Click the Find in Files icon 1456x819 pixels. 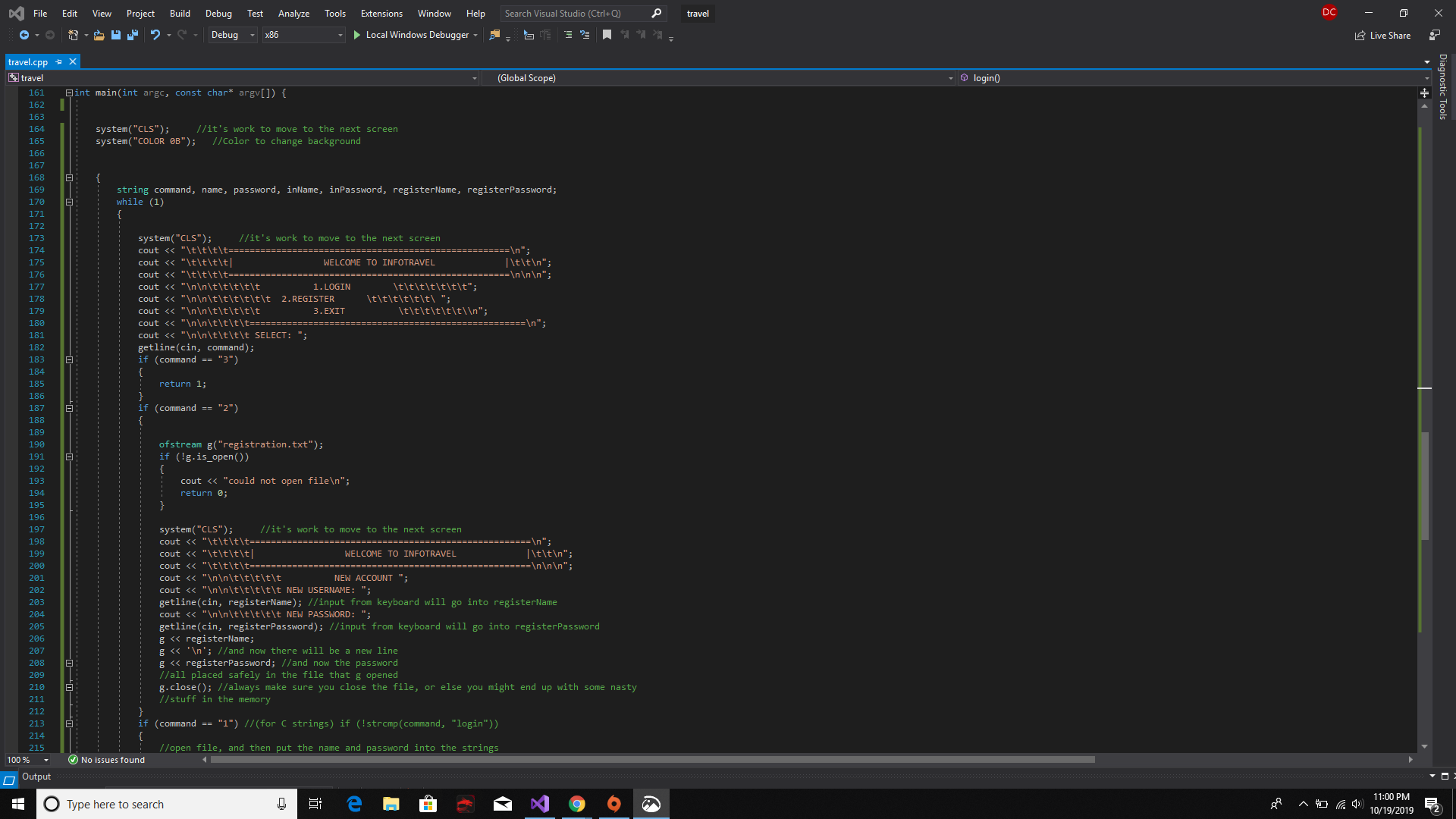coord(494,35)
